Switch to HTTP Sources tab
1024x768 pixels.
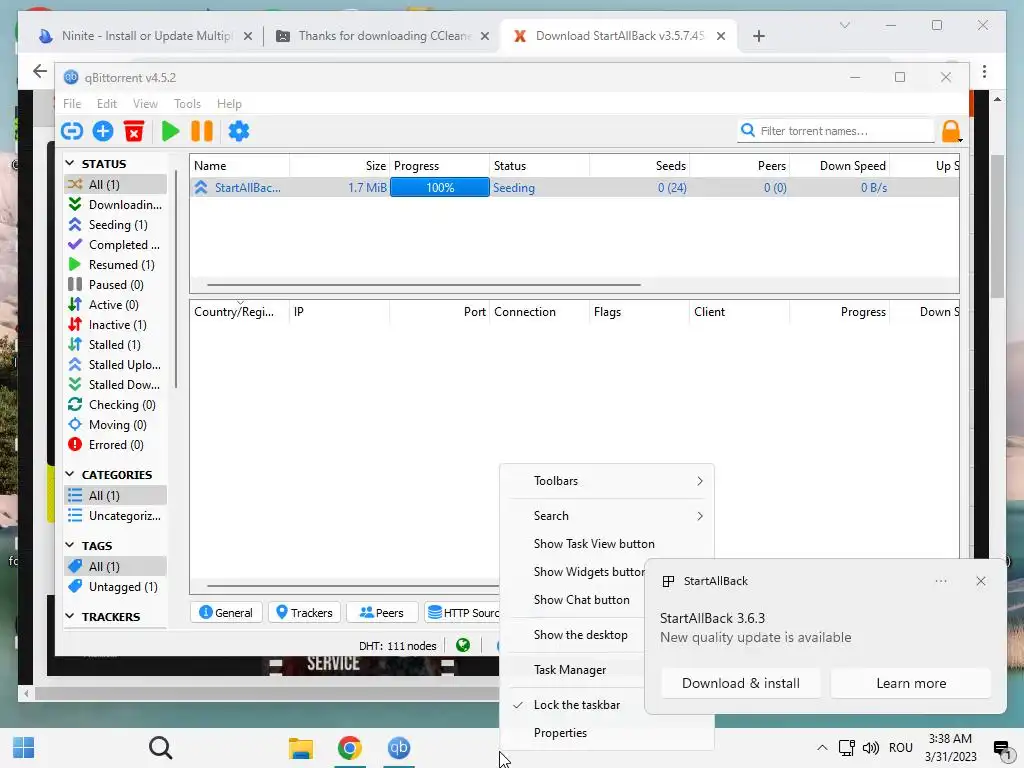pos(462,613)
